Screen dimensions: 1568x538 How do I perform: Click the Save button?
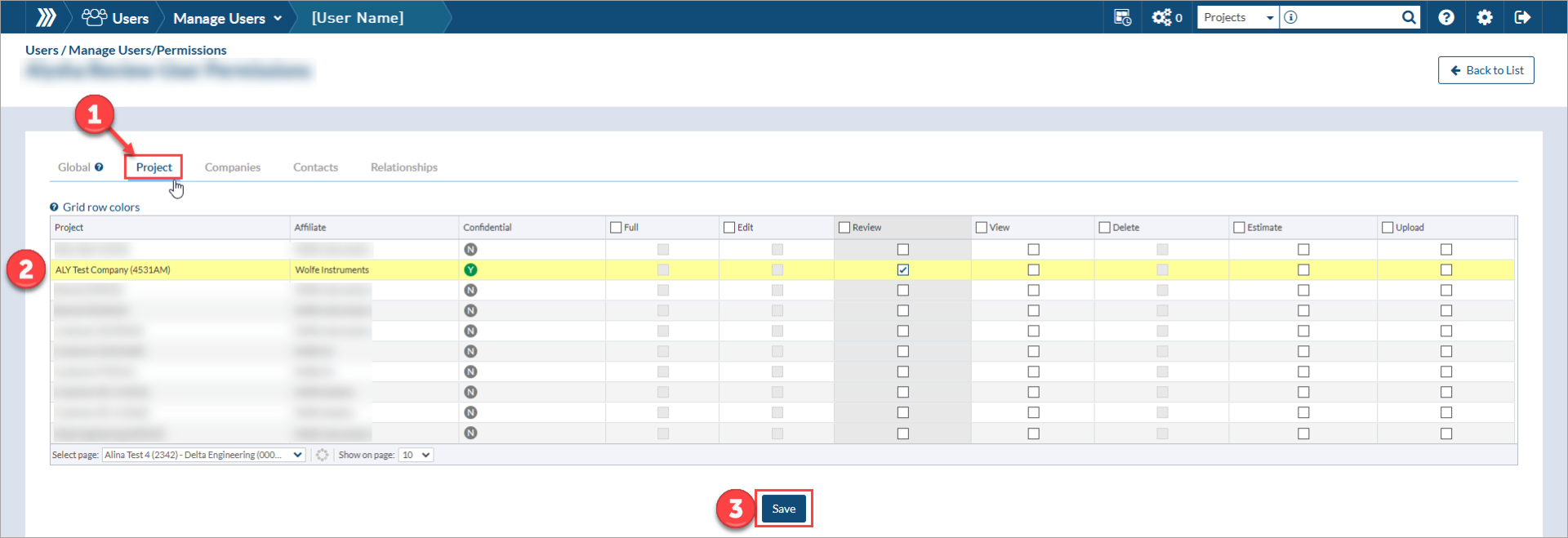tap(784, 509)
